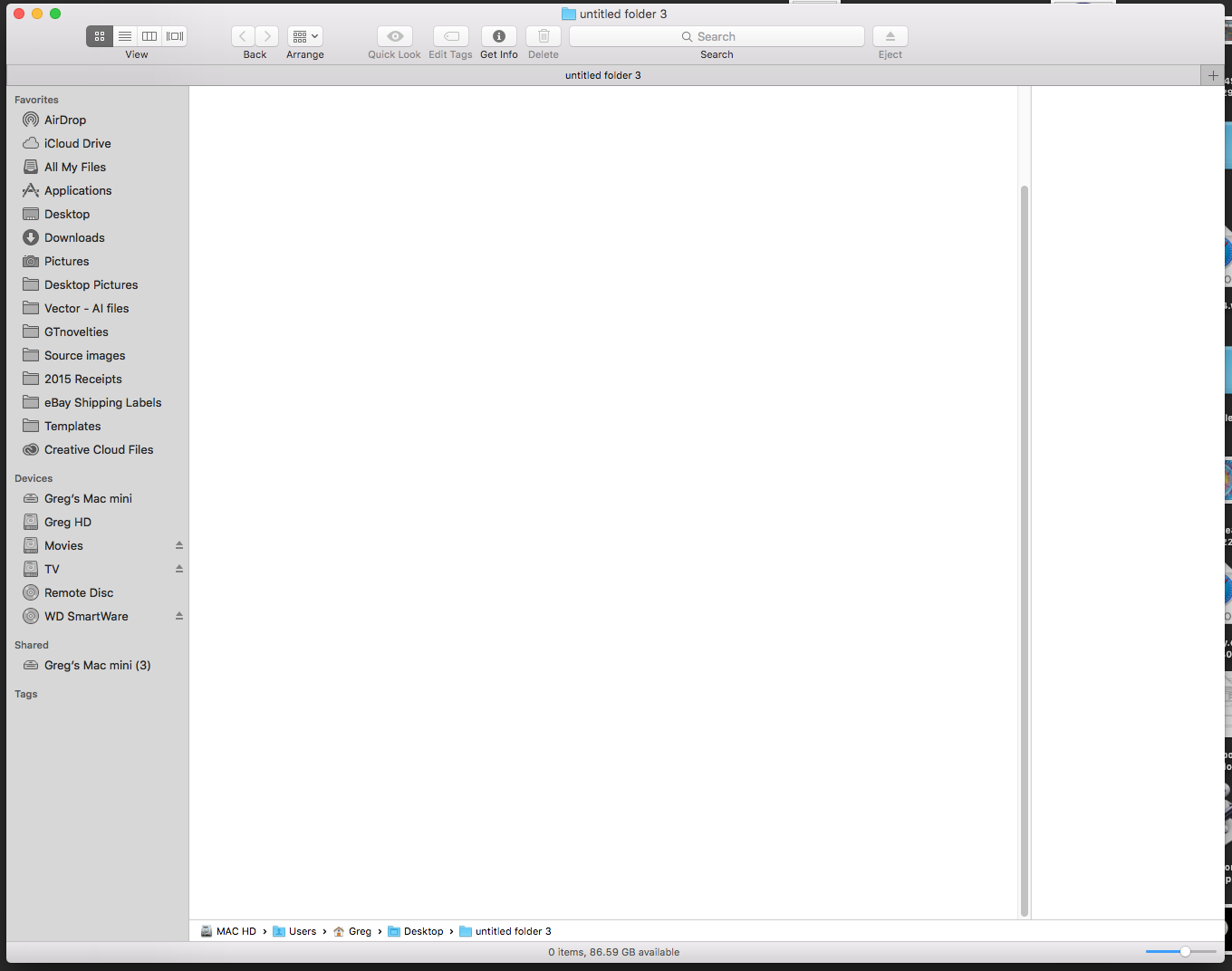Screen dimensions: 1232x971
Task: Eject the TV drive
Action: coord(179,569)
